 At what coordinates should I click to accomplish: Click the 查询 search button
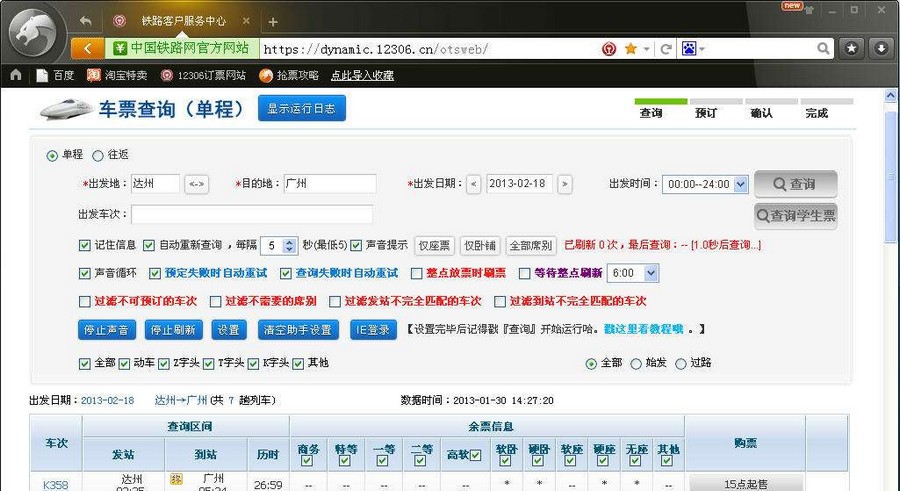pyautogui.click(x=796, y=184)
